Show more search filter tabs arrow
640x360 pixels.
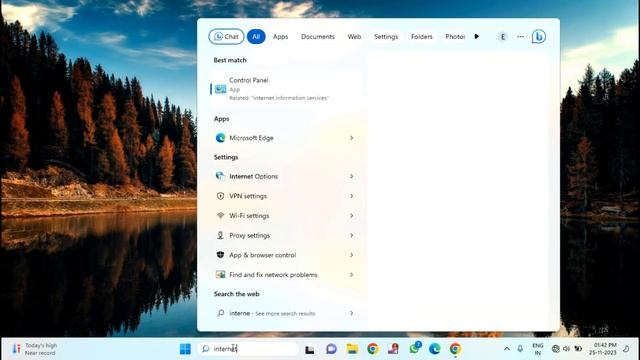477,37
